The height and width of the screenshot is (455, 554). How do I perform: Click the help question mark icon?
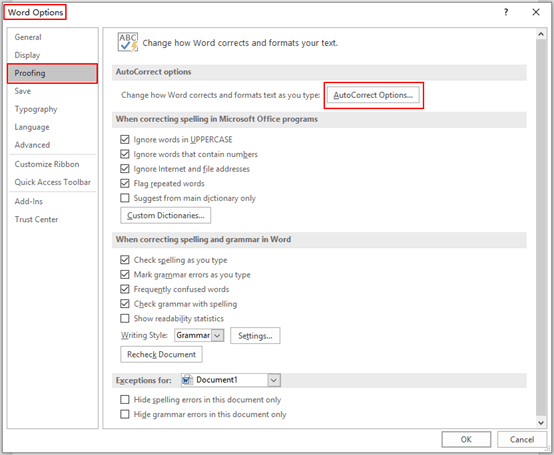506,12
